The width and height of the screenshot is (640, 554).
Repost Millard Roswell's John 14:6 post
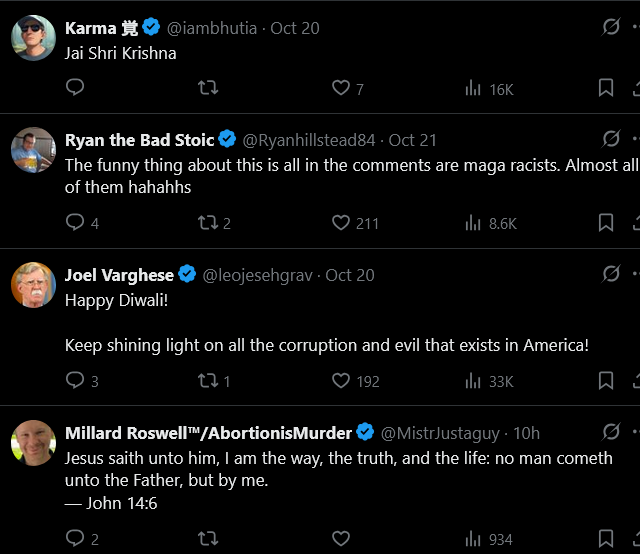208,538
